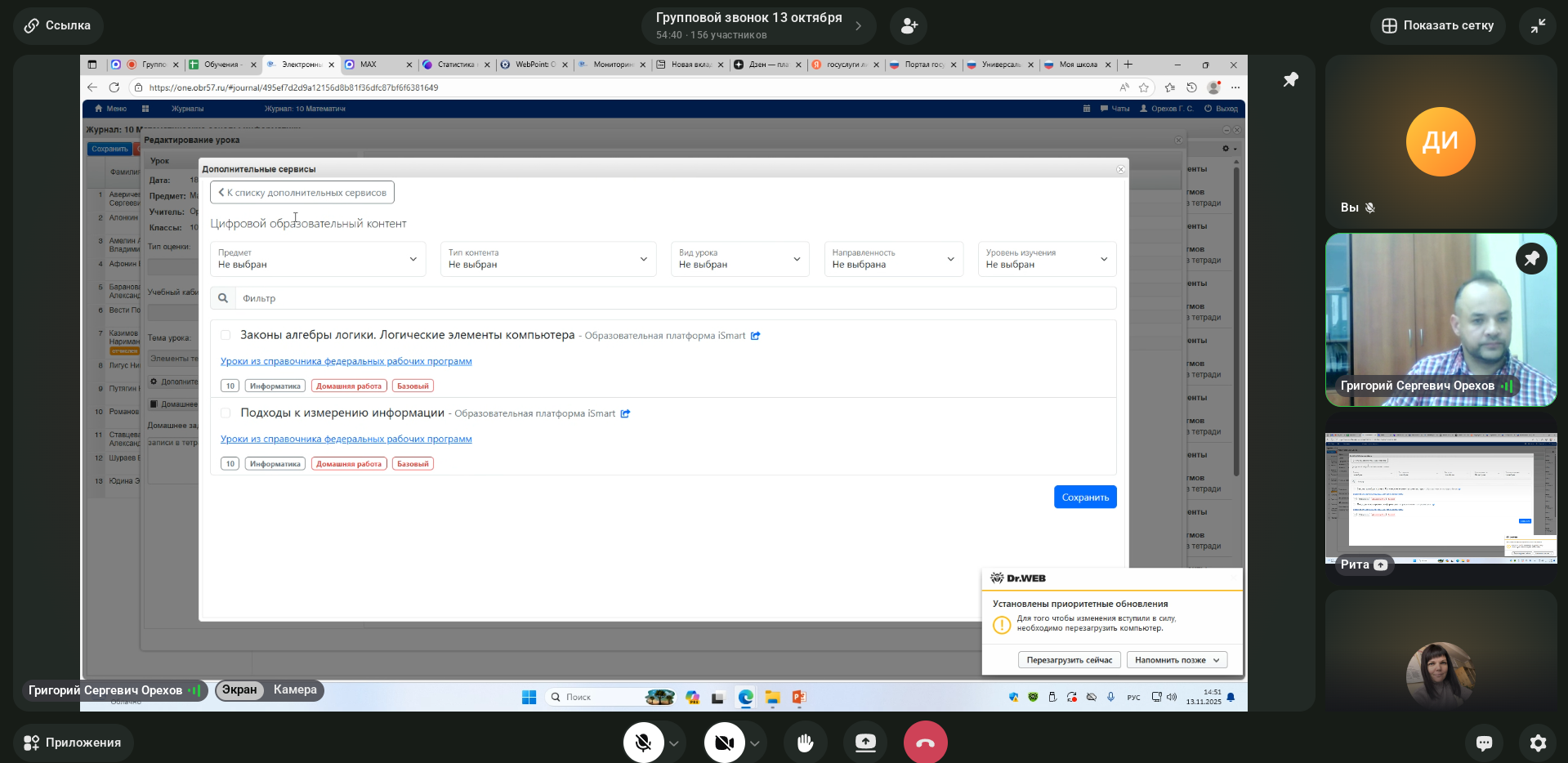Start screen sharing from the call bar
Image resolution: width=1568 pixels, height=763 pixels.
(x=865, y=742)
